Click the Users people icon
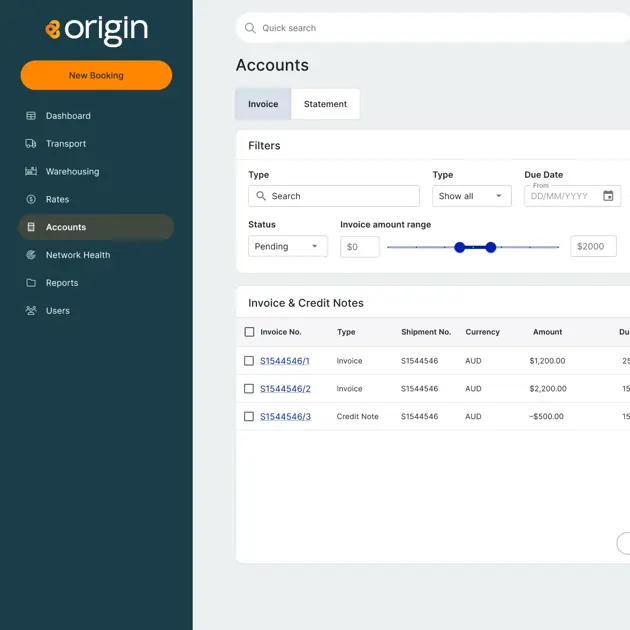The height and width of the screenshot is (630, 630). (31, 311)
